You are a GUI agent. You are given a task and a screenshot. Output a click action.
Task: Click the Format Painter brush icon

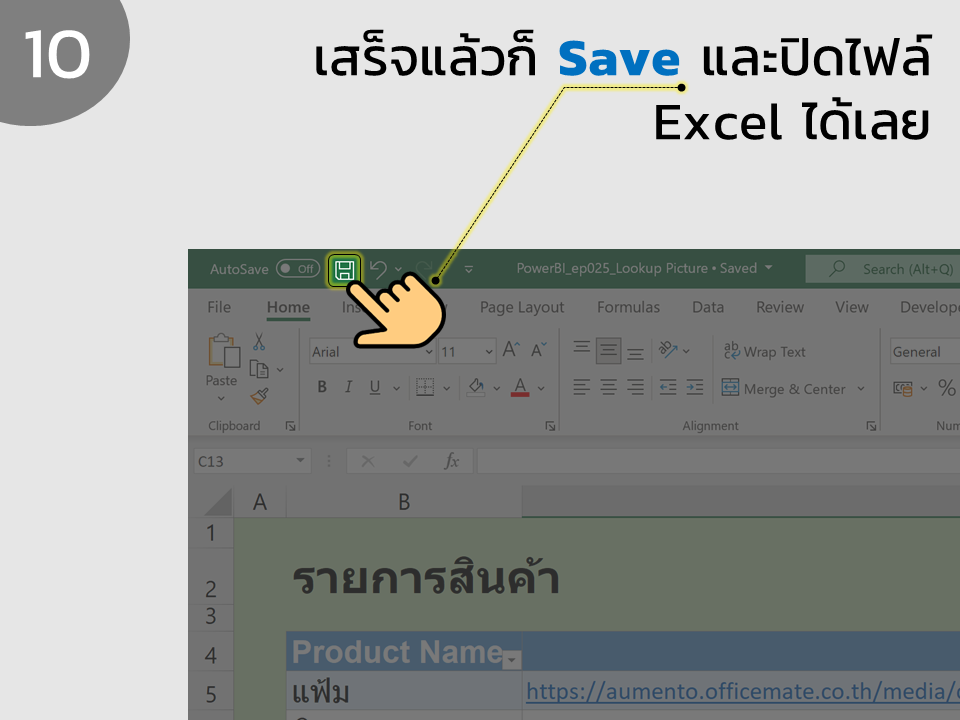(x=260, y=396)
